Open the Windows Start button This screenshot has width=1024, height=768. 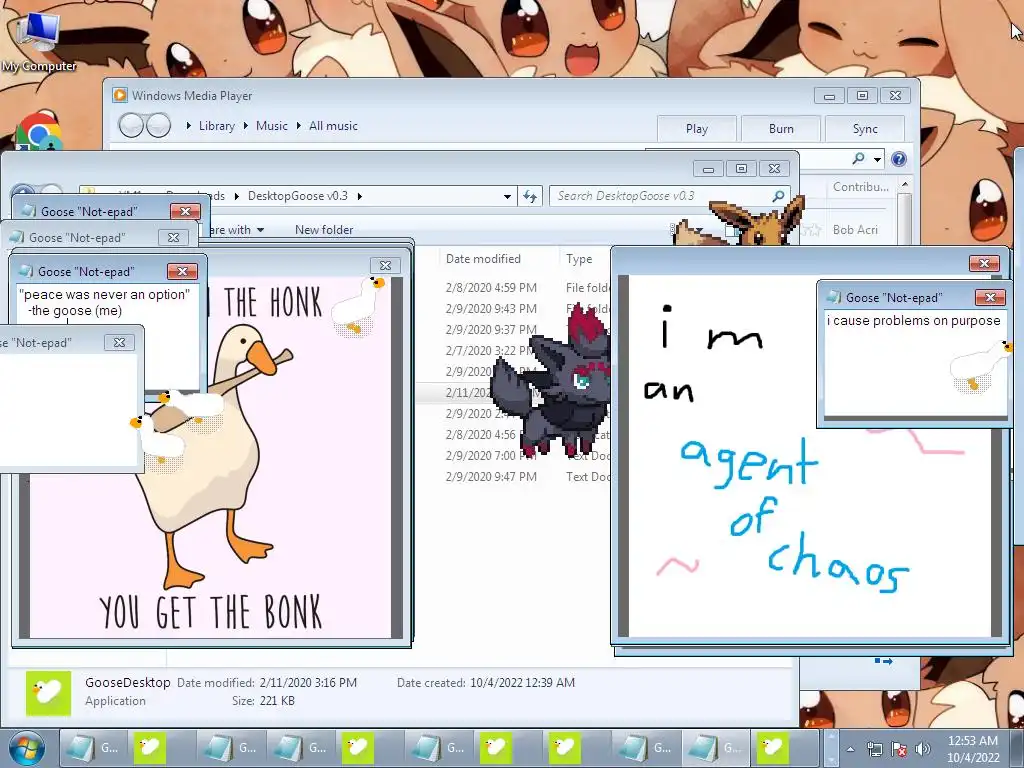click(26, 748)
